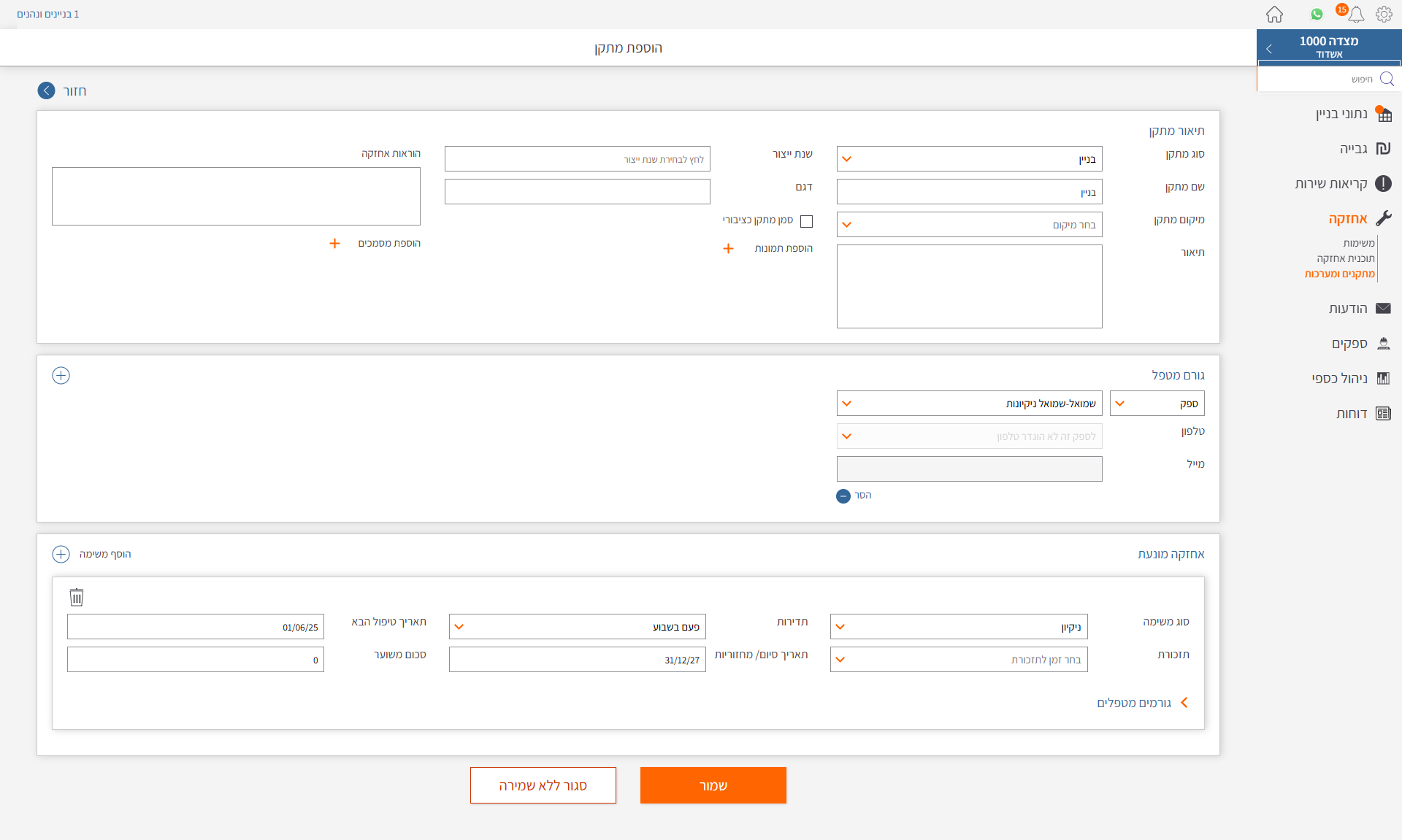Click the סגור ללא שמירה button
Image resolution: width=1402 pixels, height=840 pixels.
(x=543, y=785)
